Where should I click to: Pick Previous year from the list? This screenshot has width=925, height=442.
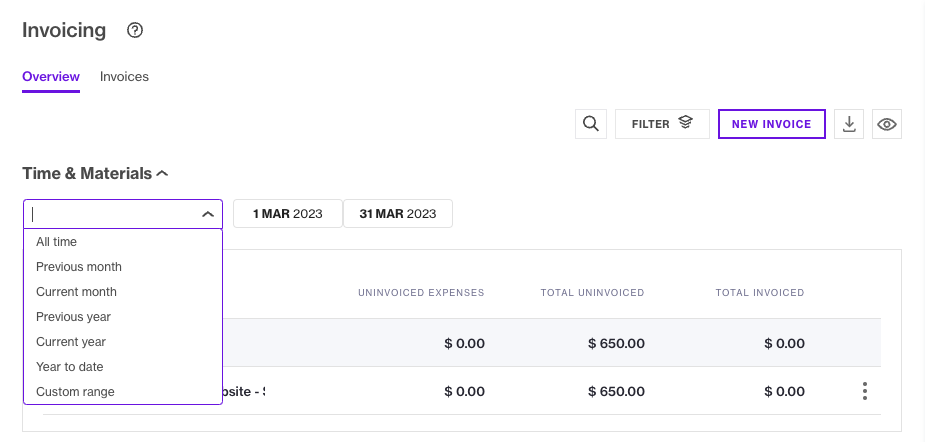(x=73, y=317)
